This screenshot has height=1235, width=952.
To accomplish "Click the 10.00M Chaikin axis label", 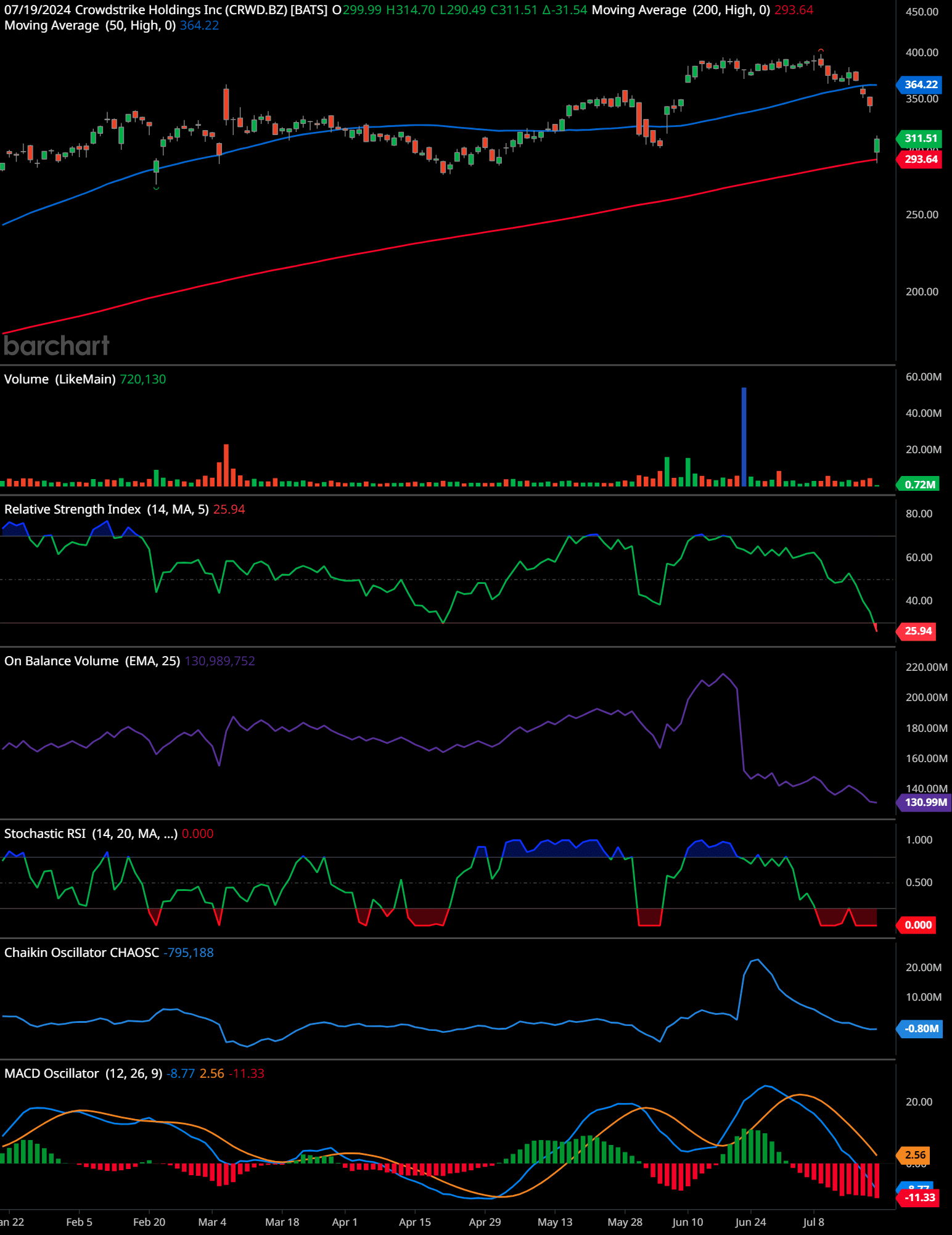I will coord(923,997).
